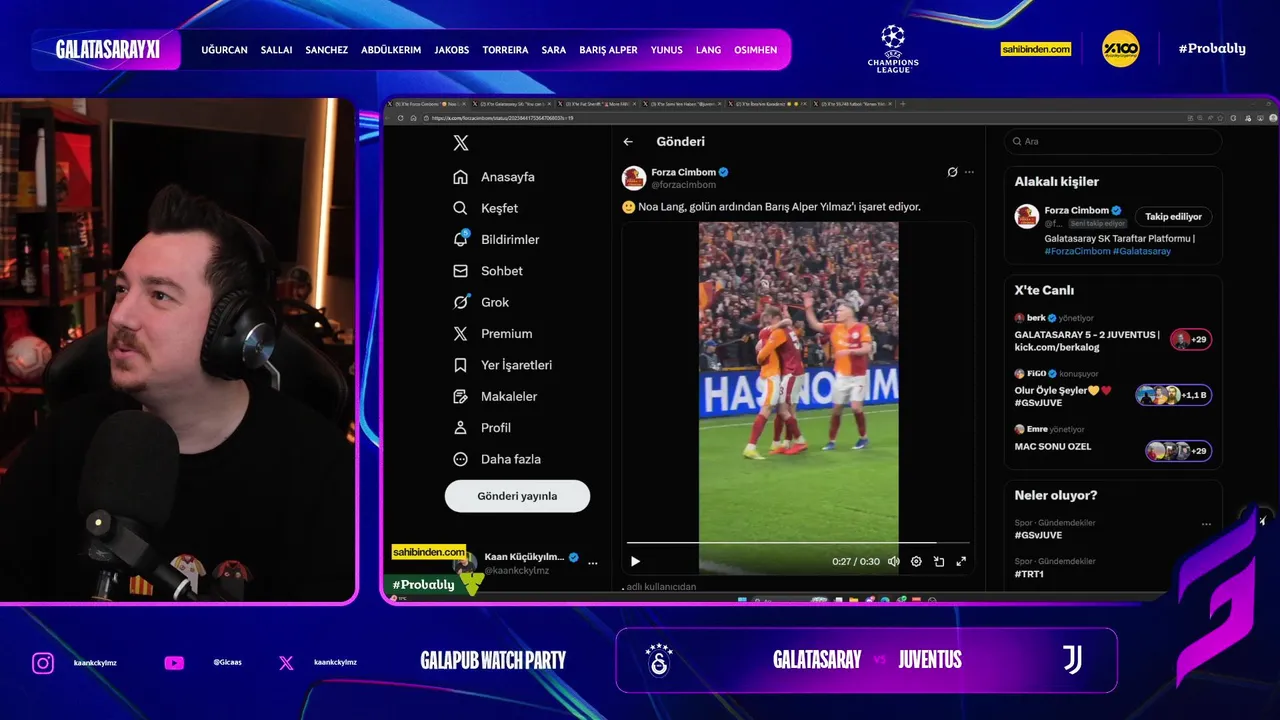Screen dimensions: 1280x720
Task: Open trending hashtag #TRT1
Action: coord(1029,574)
